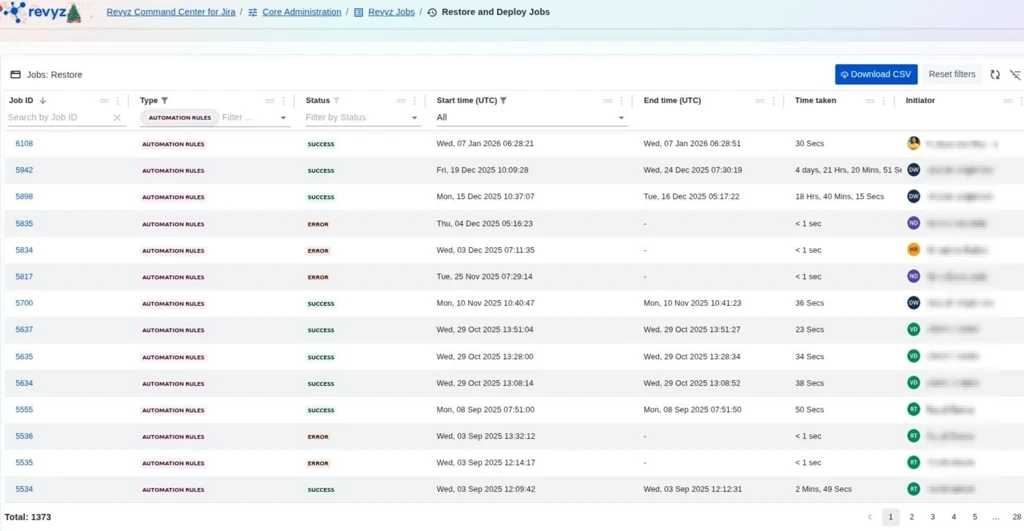This screenshot has height=531, width=1024.
Task: Click the filter icon on Status column
Action: pos(336,101)
